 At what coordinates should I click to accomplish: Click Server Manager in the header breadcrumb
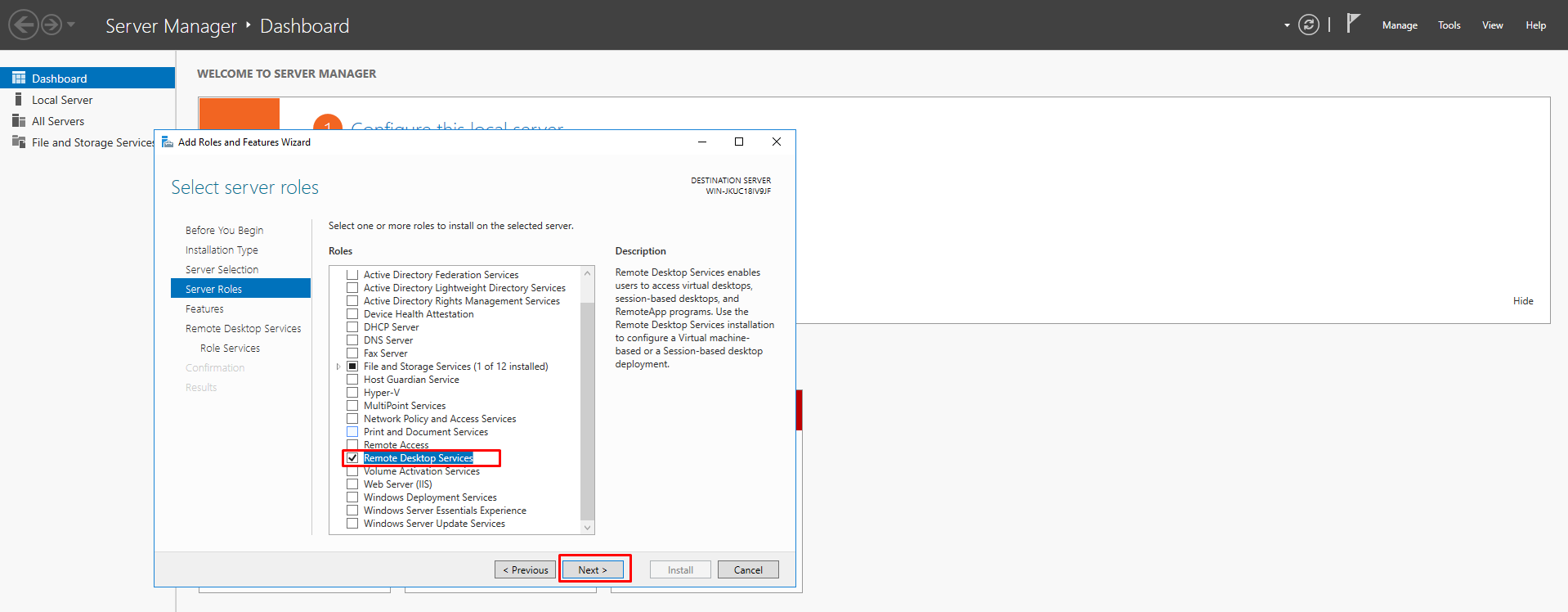[x=171, y=26]
